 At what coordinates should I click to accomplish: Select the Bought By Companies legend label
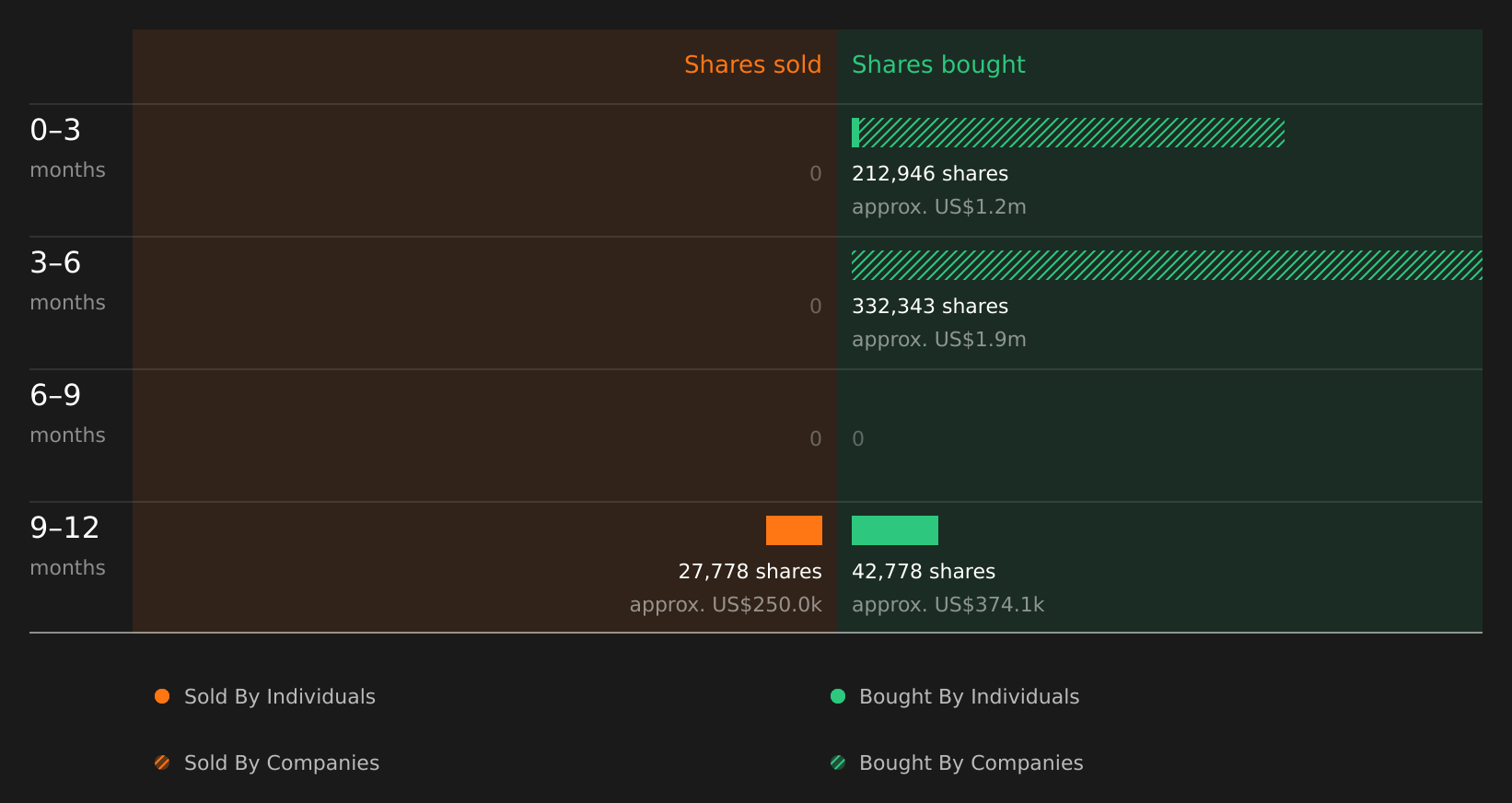click(971, 762)
